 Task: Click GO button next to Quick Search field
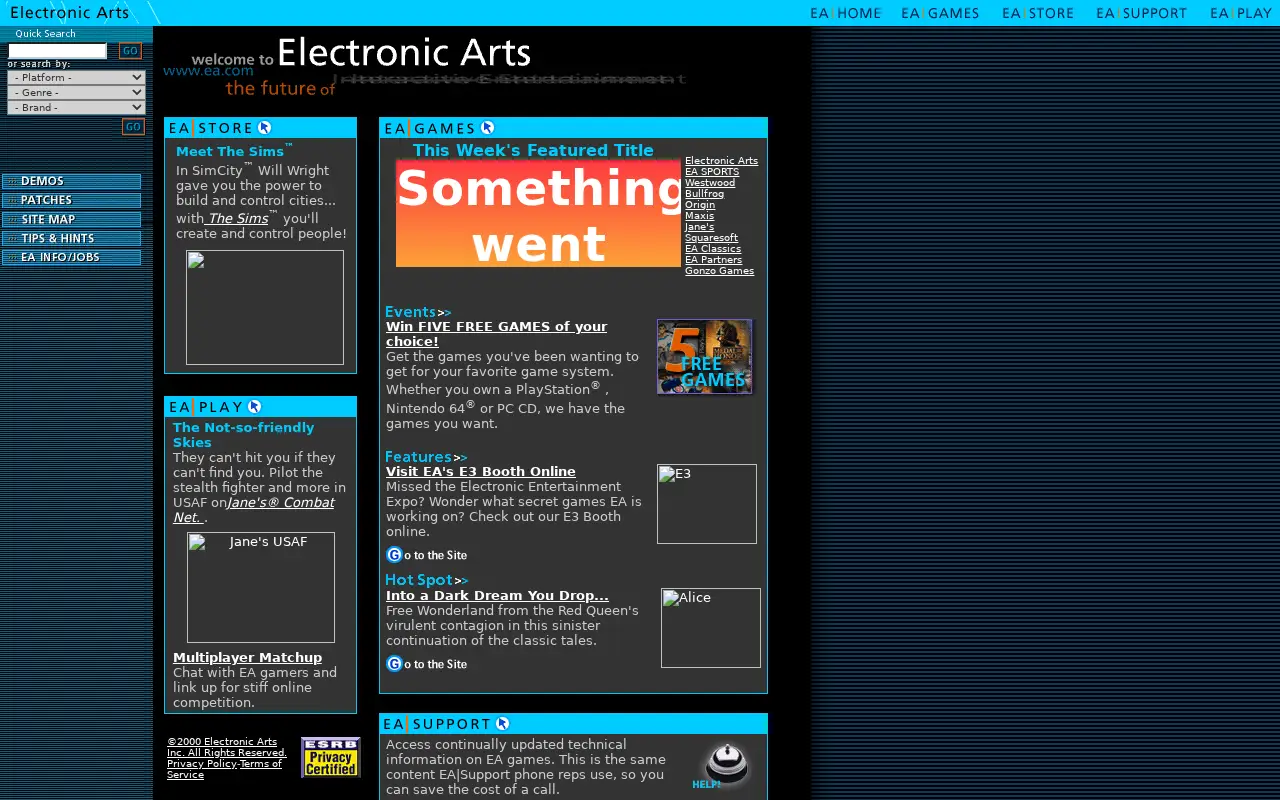(x=130, y=51)
